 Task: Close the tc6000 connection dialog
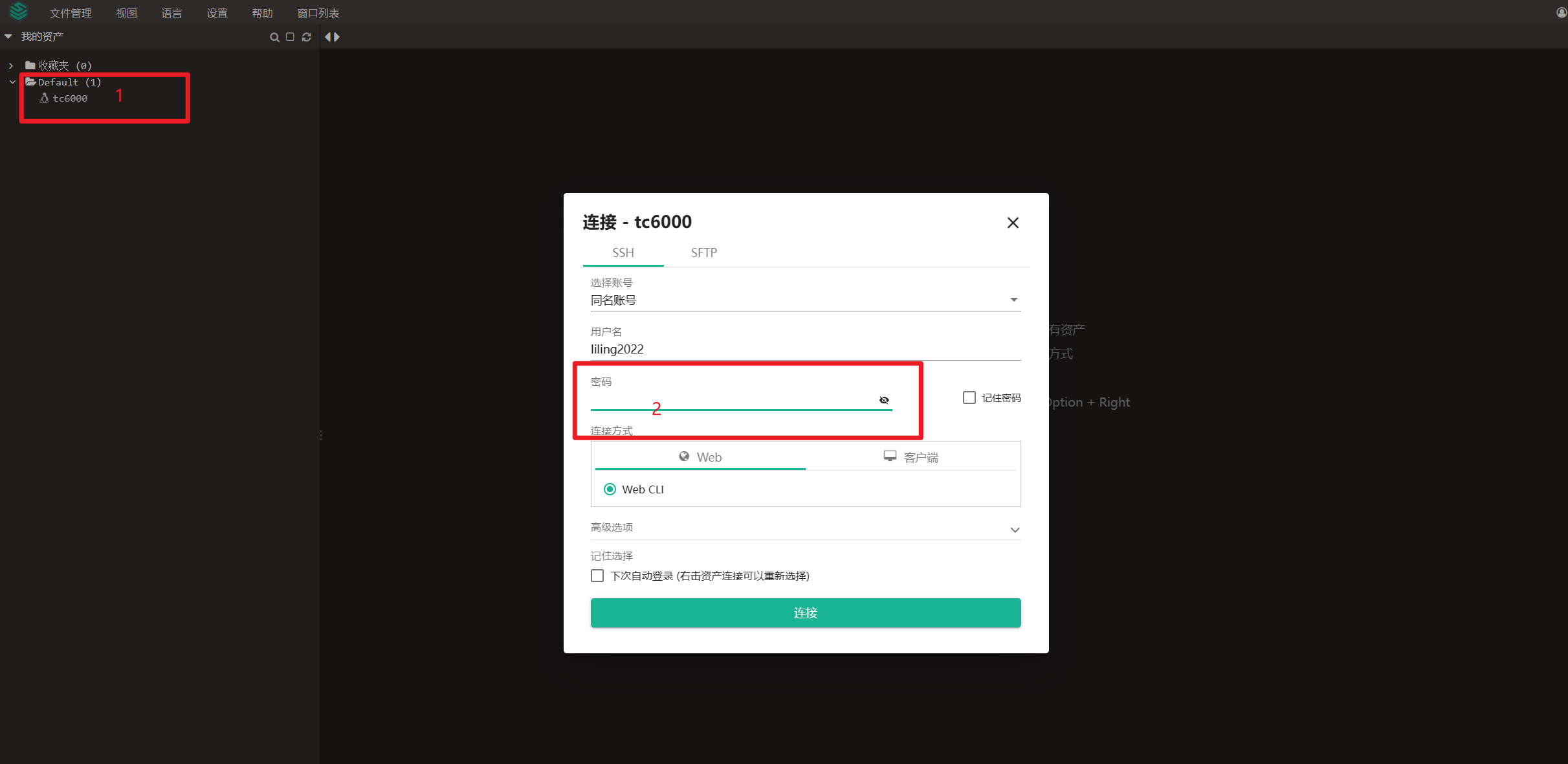pyautogui.click(x=1013, y=223)
